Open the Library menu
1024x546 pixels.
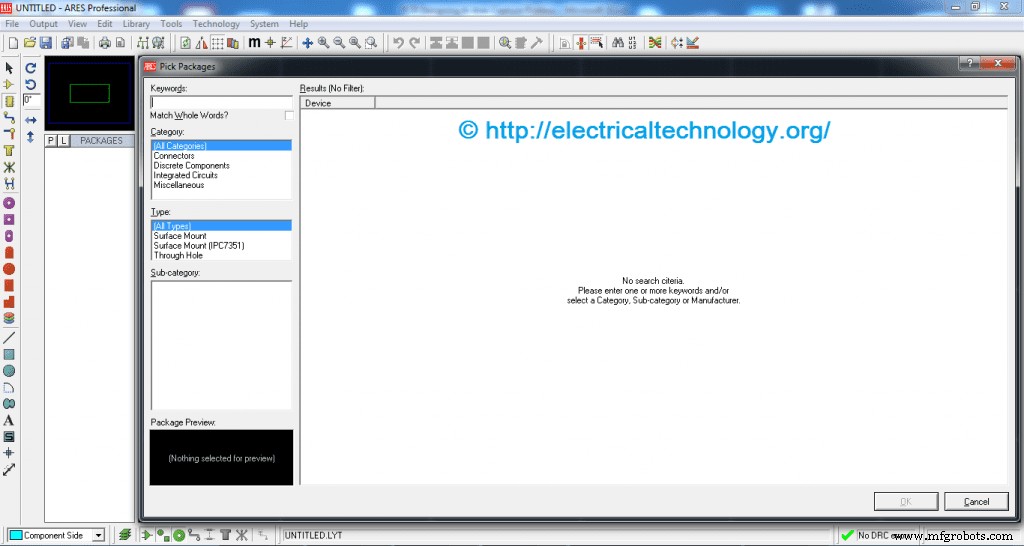[x=136, y=24]
